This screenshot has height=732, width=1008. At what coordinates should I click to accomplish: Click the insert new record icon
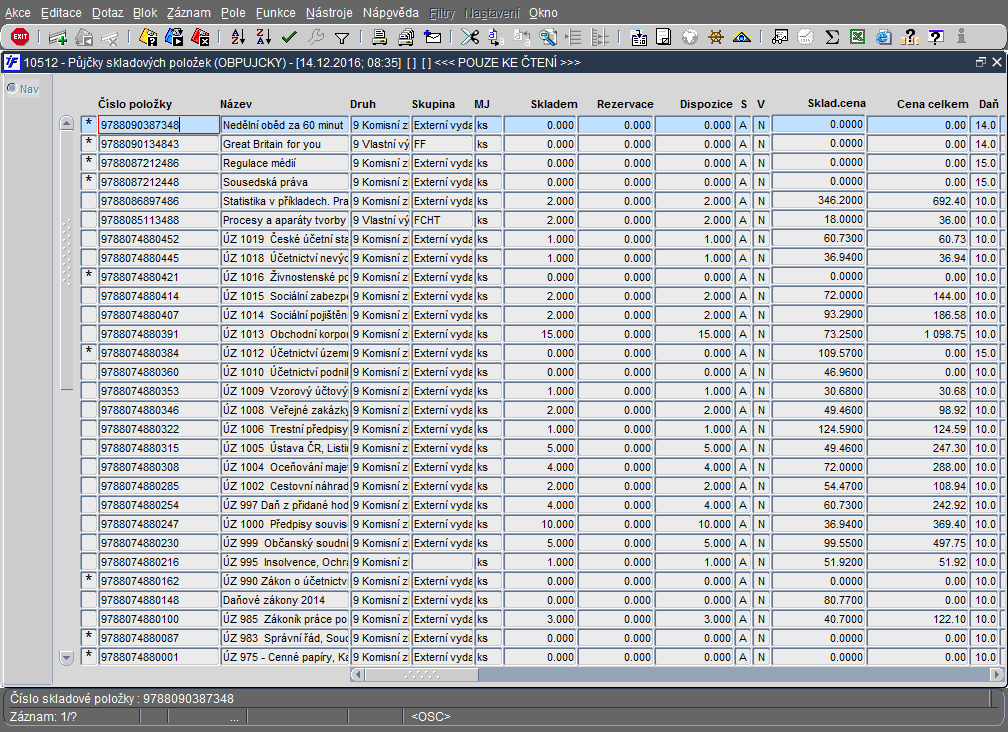click(x=58, y=38)
